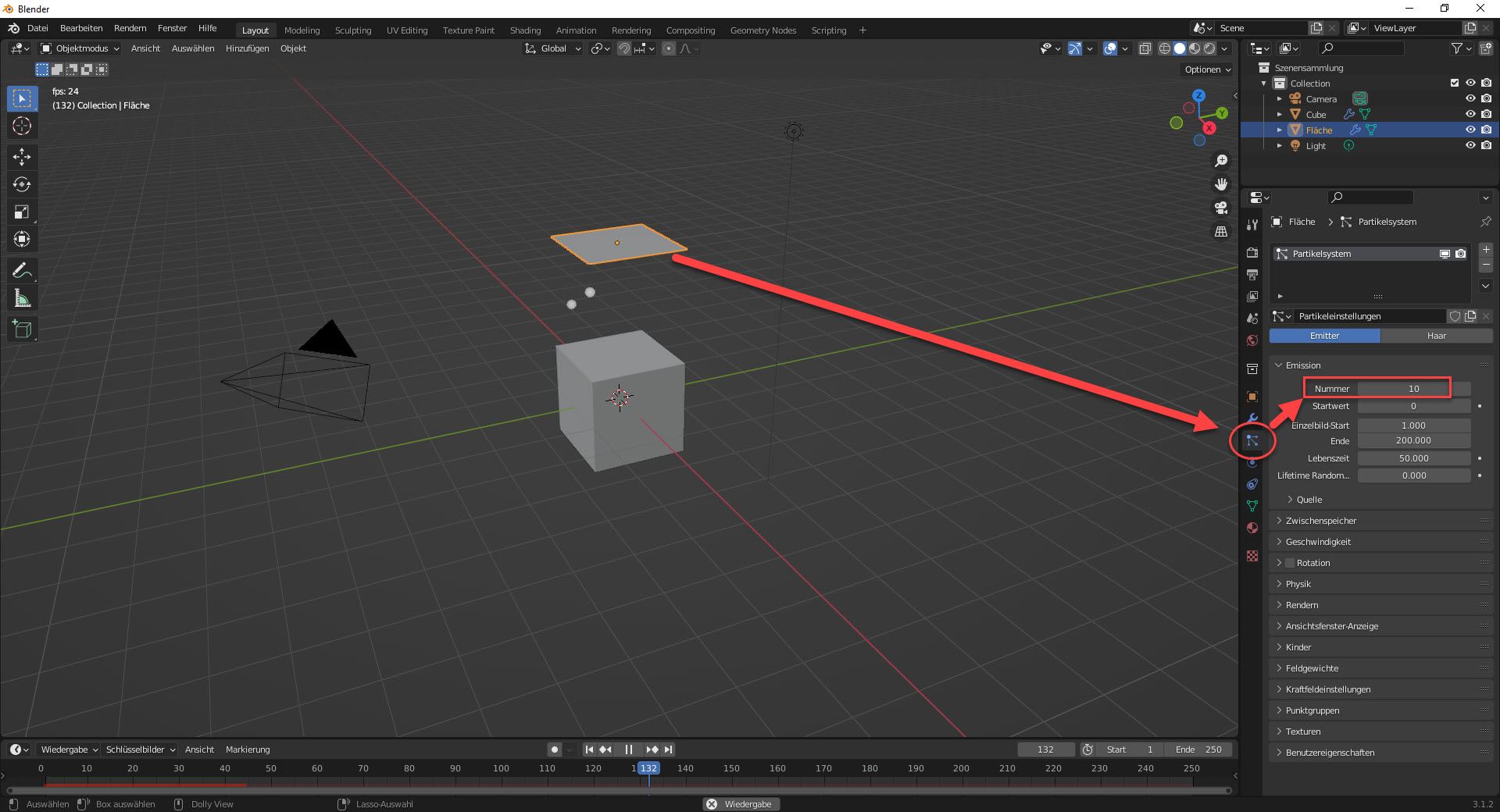Jump to the timeline start frame
The height and width of the screenshot is (812, 1500).
tap(589, 750)
